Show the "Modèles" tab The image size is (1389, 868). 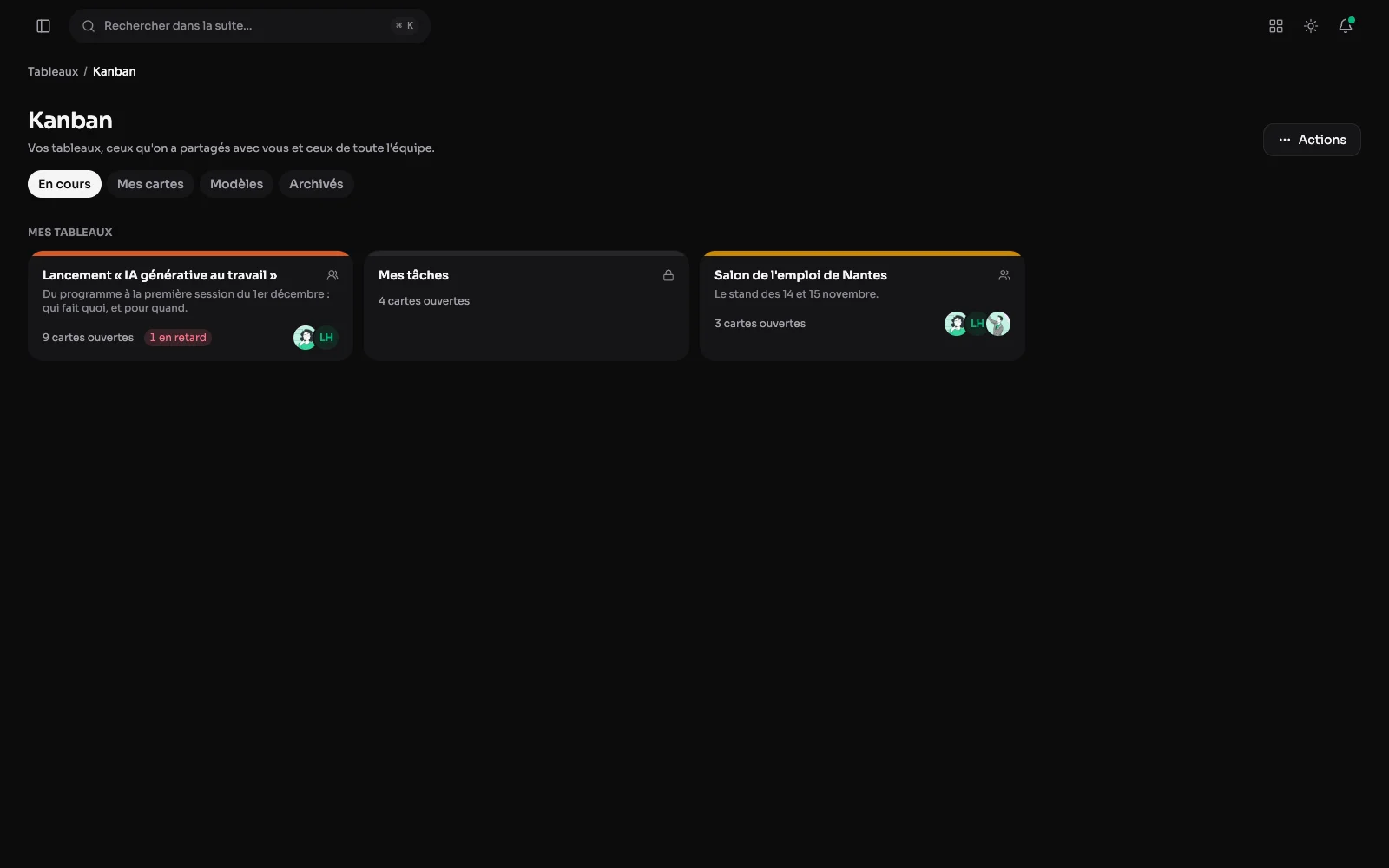point(236,184)
